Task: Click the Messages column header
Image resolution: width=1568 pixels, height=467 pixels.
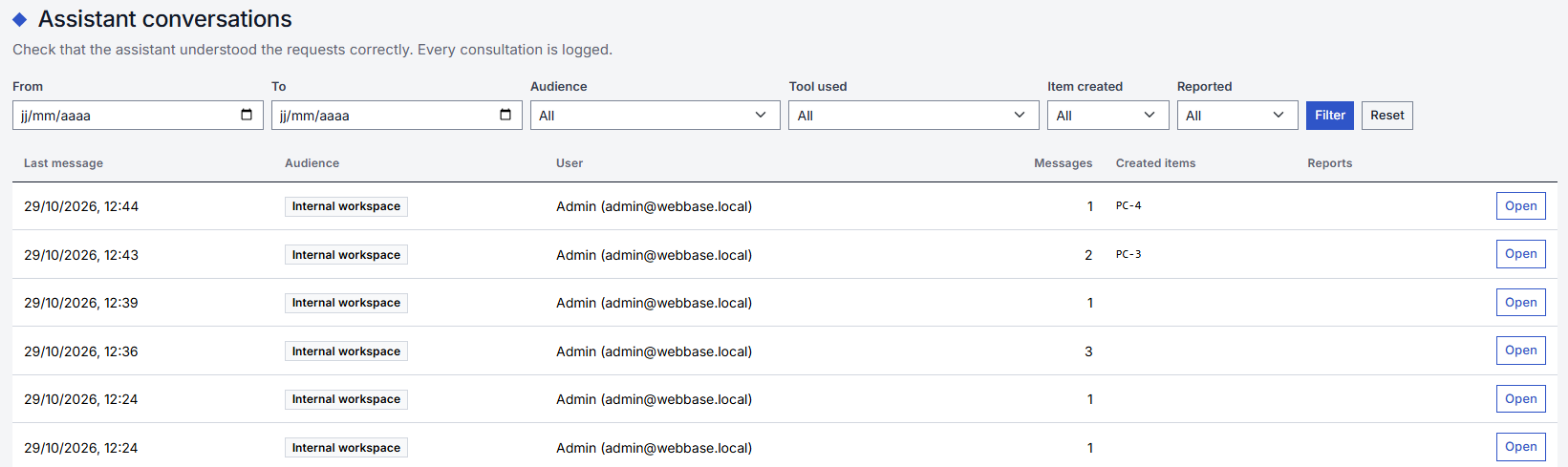Action: tap(1063, 162)
